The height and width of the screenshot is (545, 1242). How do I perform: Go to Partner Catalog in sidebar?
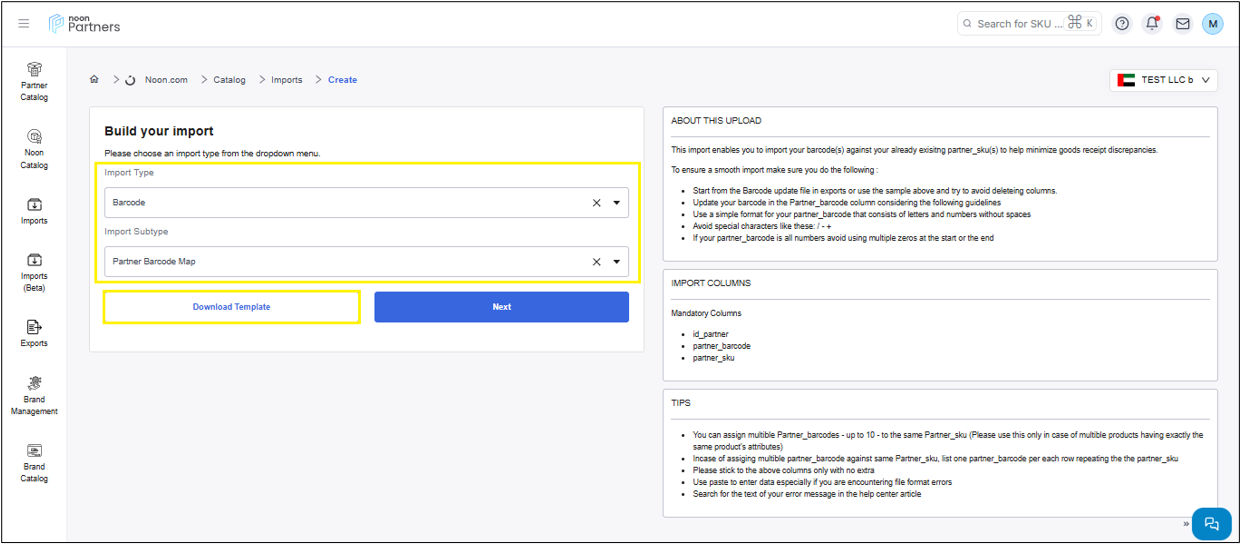34,80
